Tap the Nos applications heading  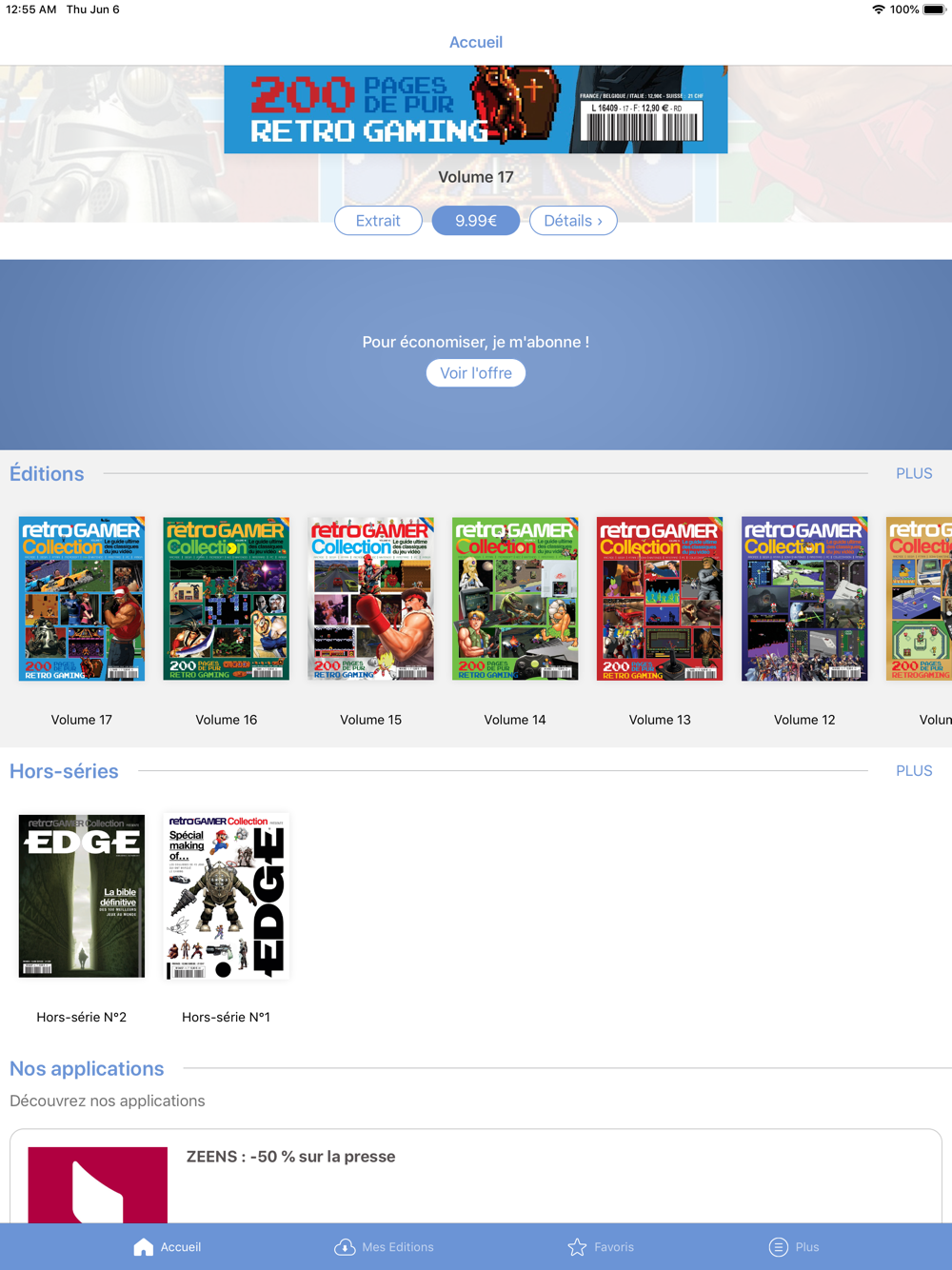[87, 1068]
